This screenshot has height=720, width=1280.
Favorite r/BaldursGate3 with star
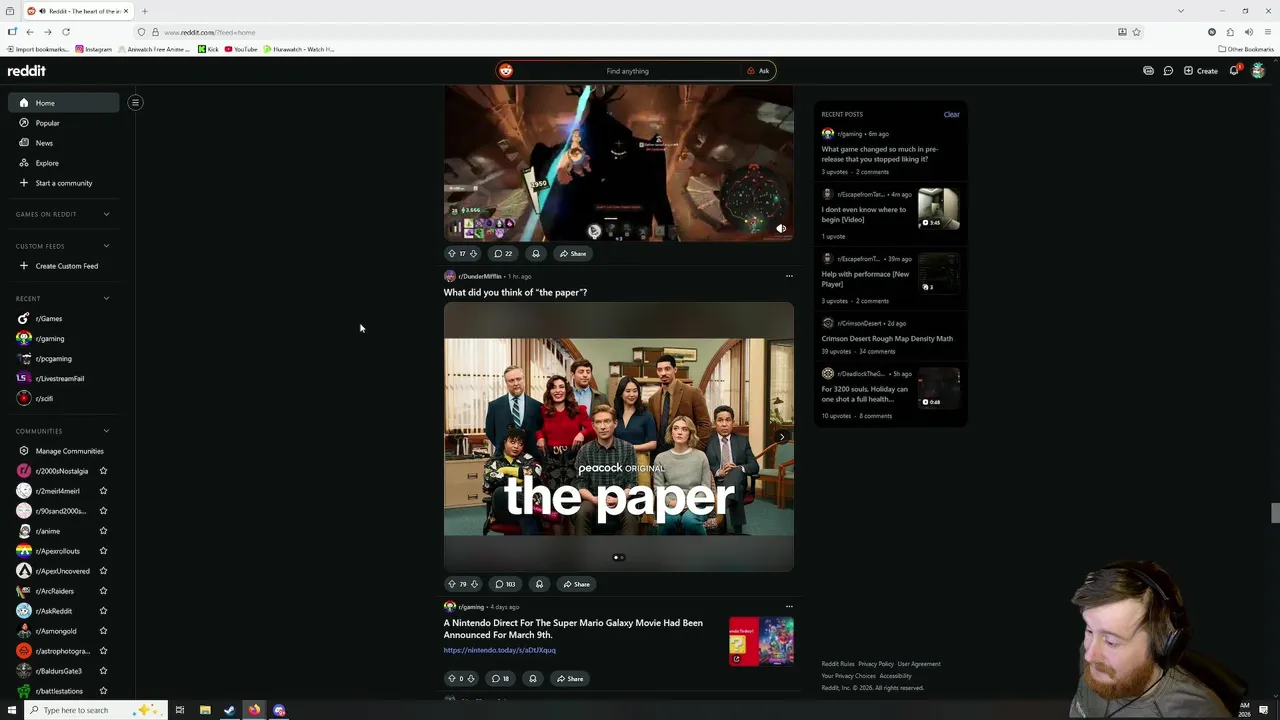[103, 671]
